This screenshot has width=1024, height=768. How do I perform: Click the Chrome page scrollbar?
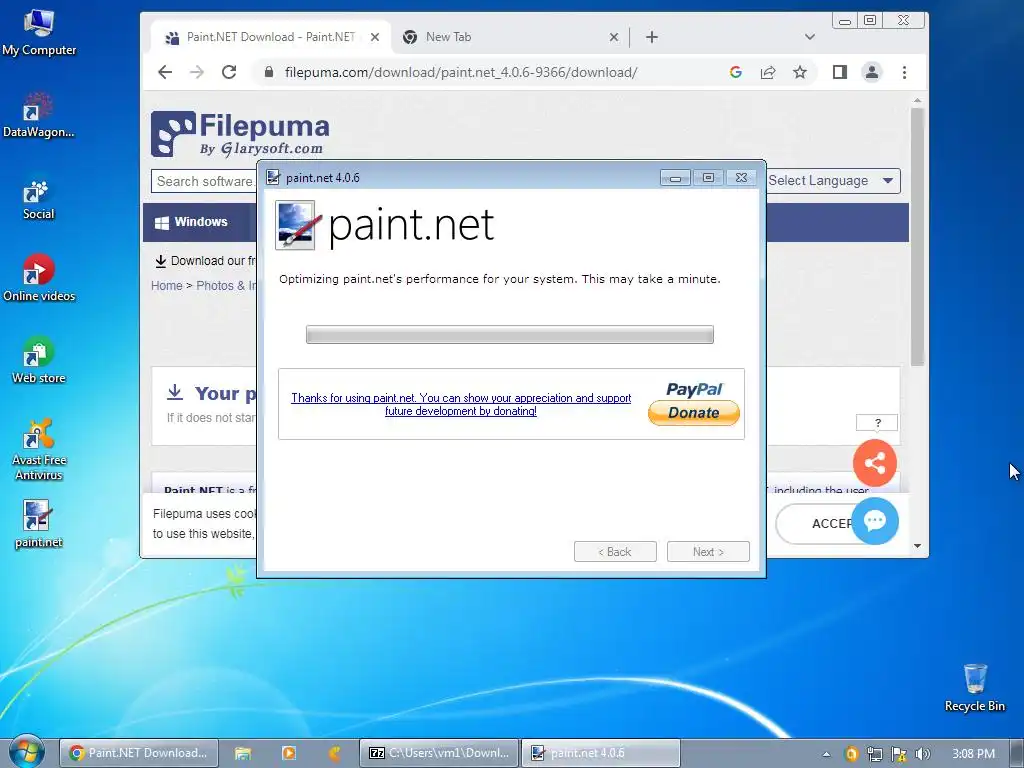(917, 236)
